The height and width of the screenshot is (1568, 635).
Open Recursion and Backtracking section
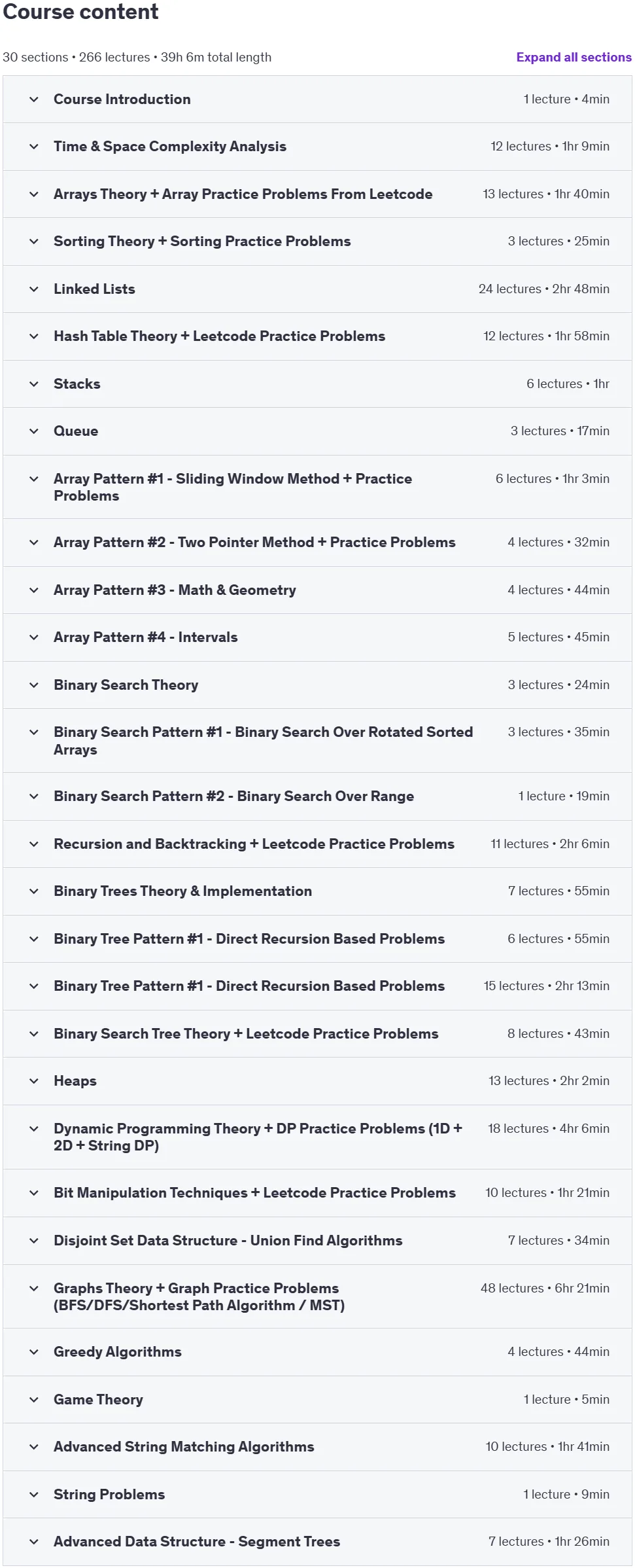tap(254, 844)
